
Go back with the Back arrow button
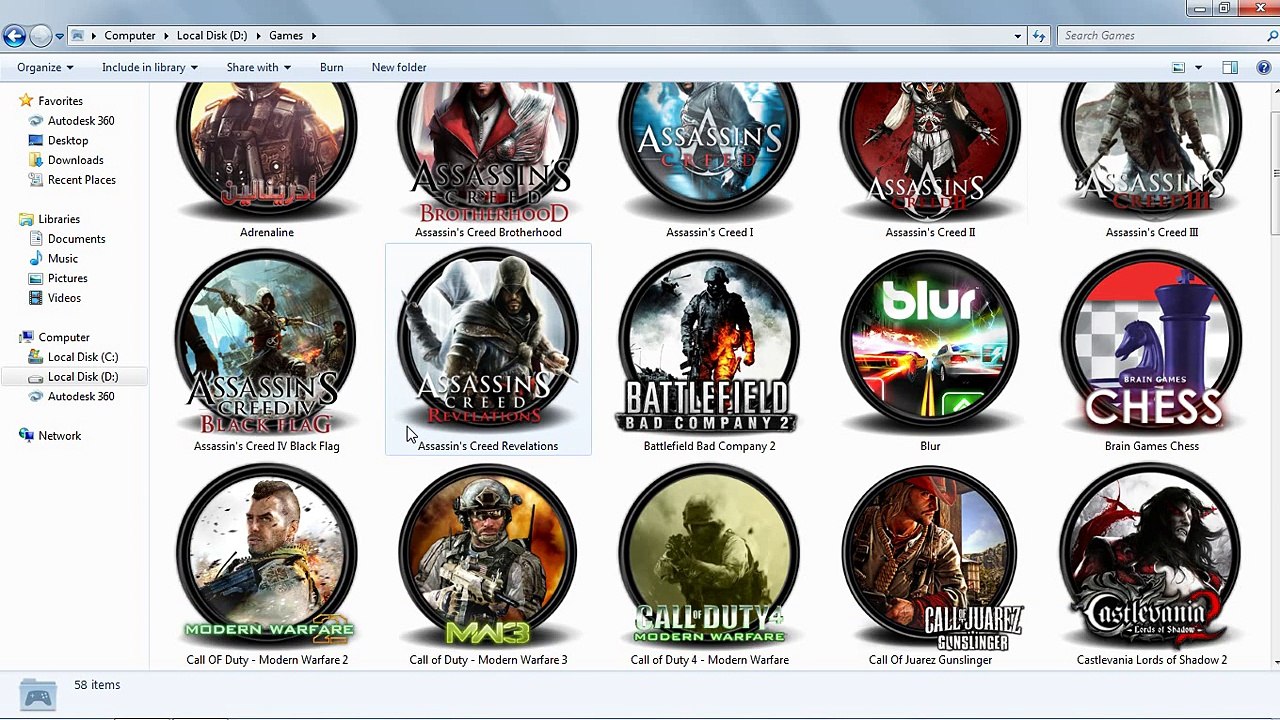click(14, 36)
